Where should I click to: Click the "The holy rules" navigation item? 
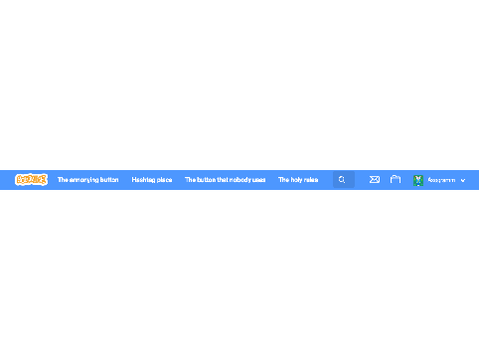coord(298,180)
